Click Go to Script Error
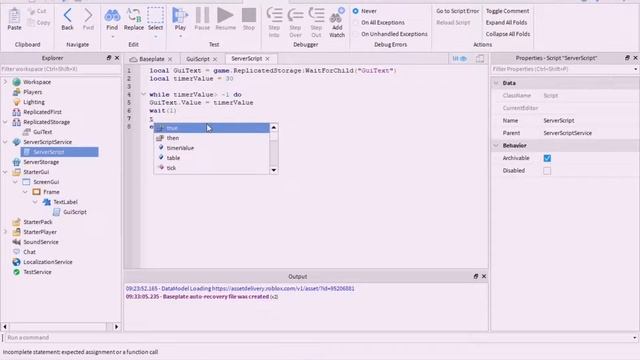This screenshot has height=360, width=640. (457, 11)
